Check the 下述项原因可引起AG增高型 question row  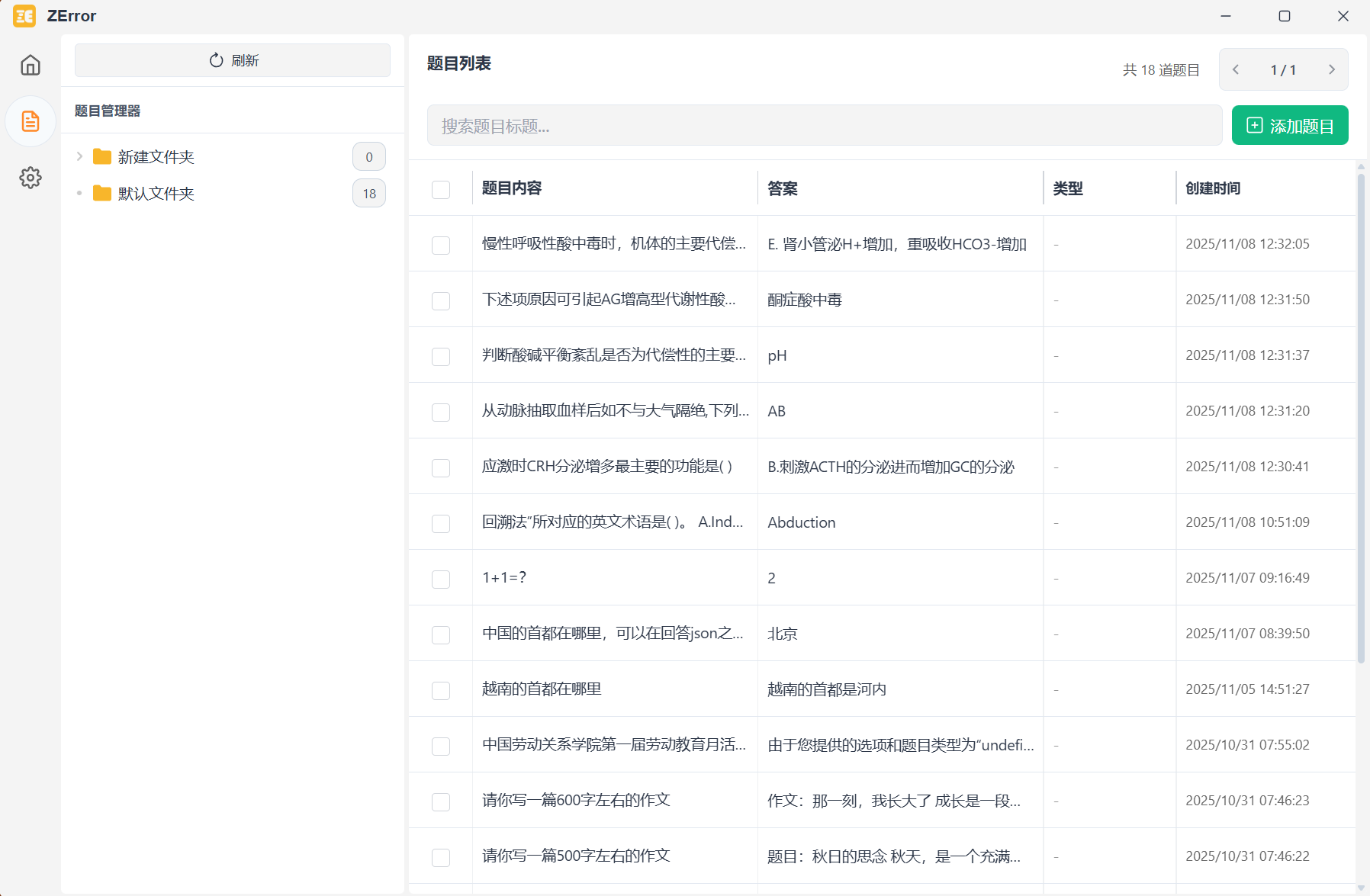441,300
